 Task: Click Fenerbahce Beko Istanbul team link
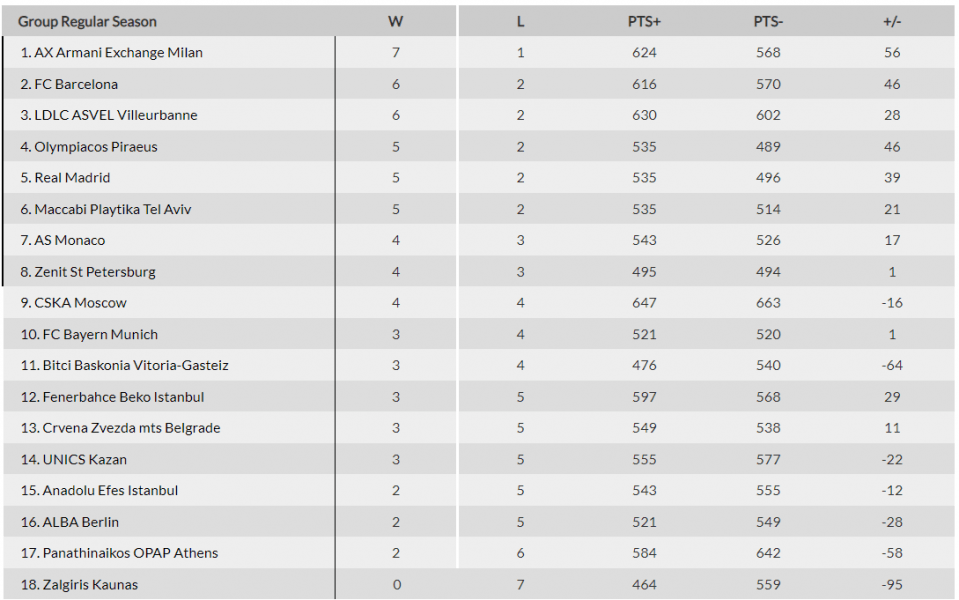(x=113, y=397)
